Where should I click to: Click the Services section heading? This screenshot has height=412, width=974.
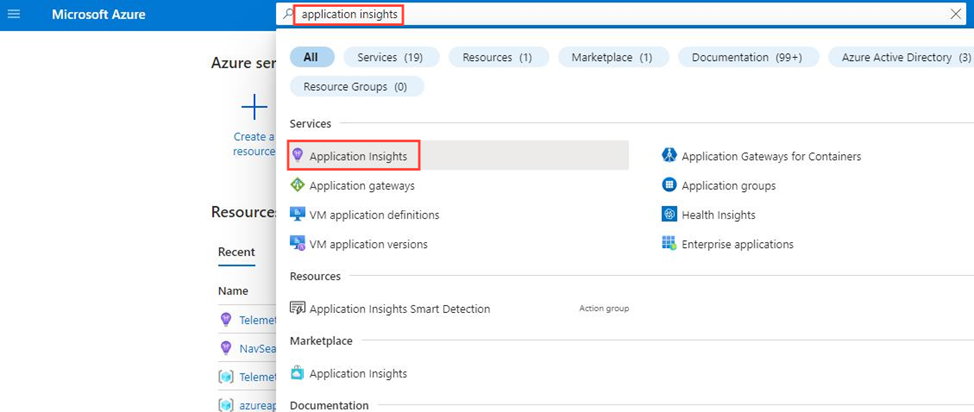(x=311, y=124)
